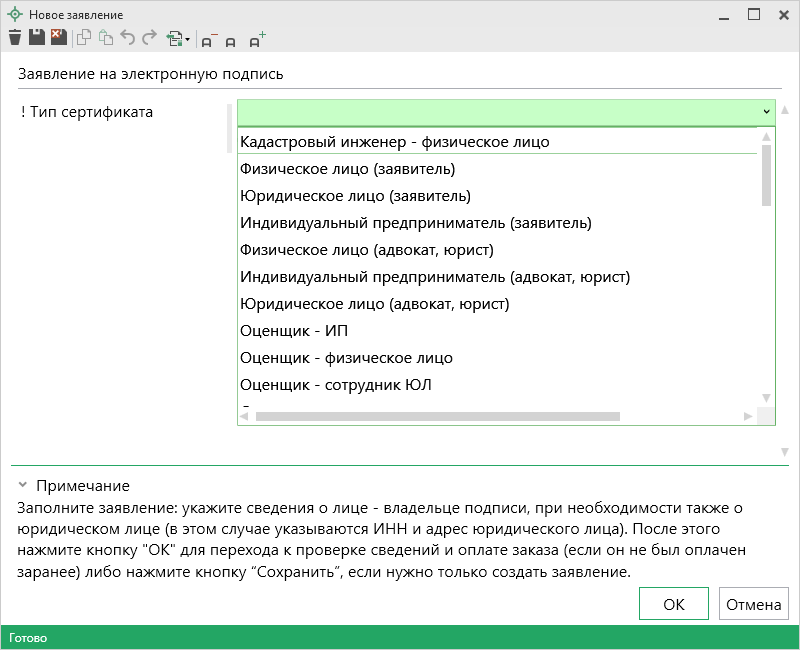Click the save floppy disk icon

(37, 39)
